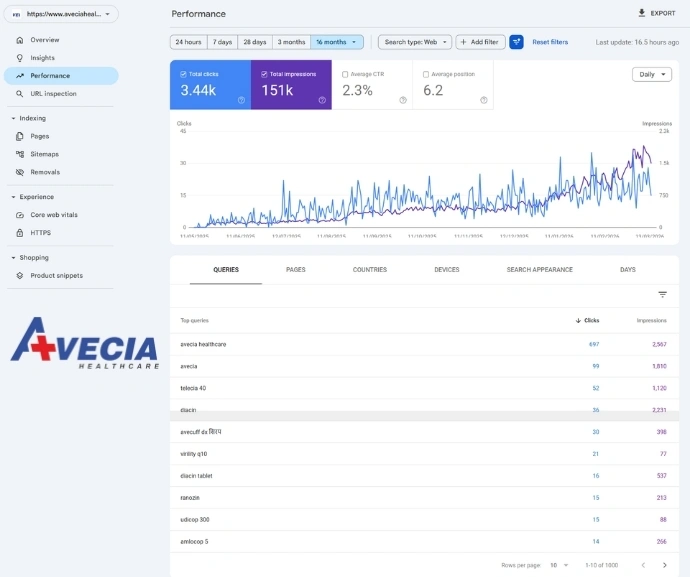This screenshot has height=577, width=690.
Task: Go to next page of results arrow
Action: click(x=664, y=565)
